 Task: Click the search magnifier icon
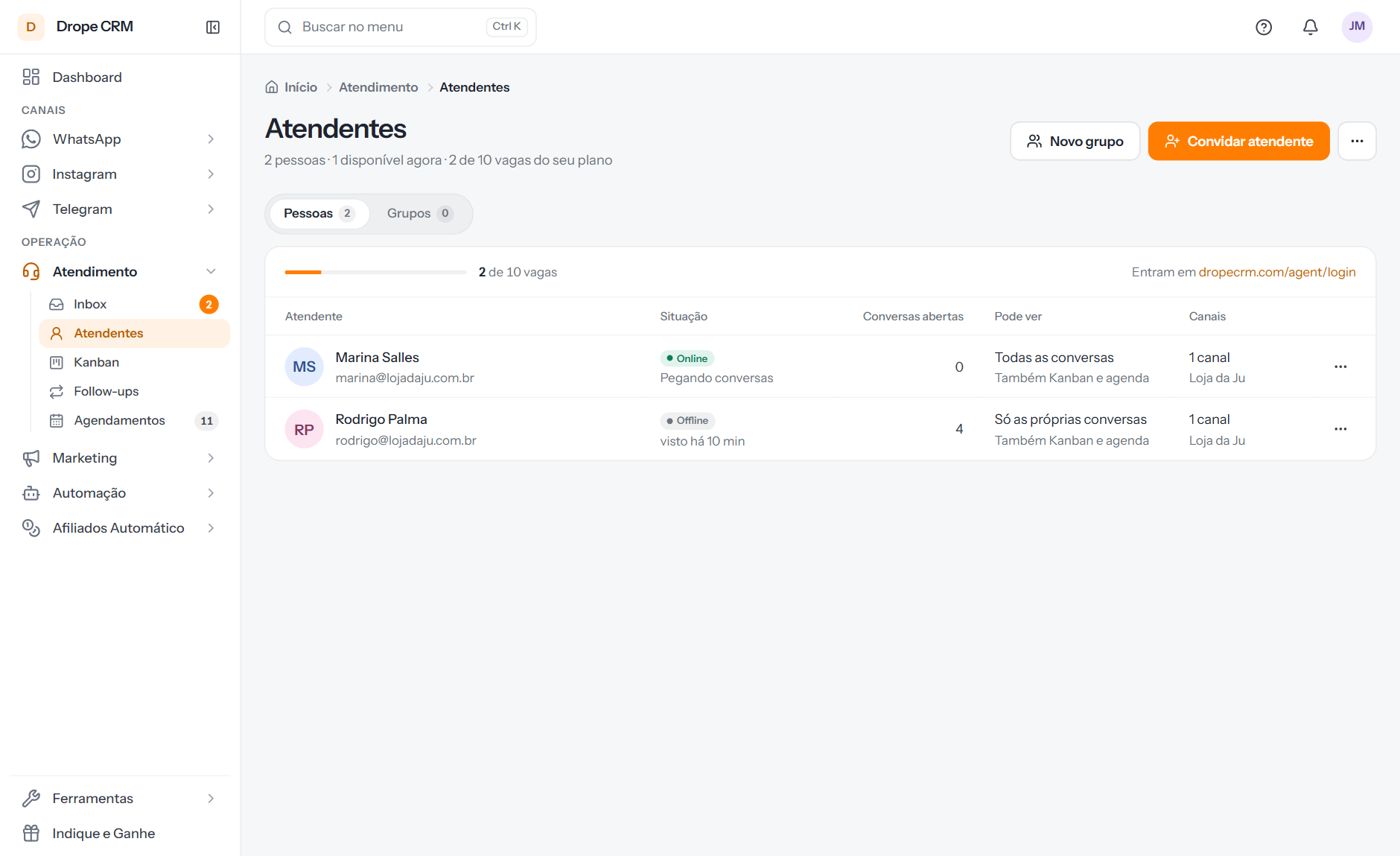coord(284,27)
